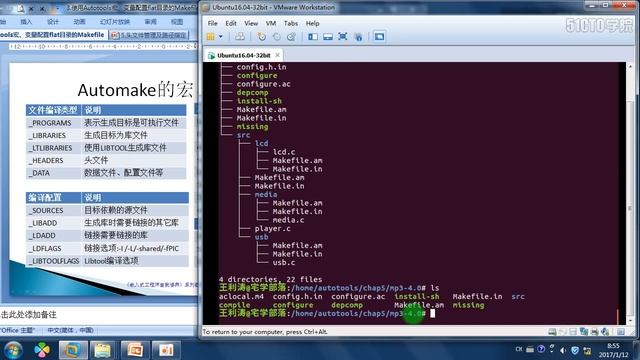Click the hard disk status icon in VMware
Image resolution: width=640 pixels, height=360 pixels.
(552, 332)
